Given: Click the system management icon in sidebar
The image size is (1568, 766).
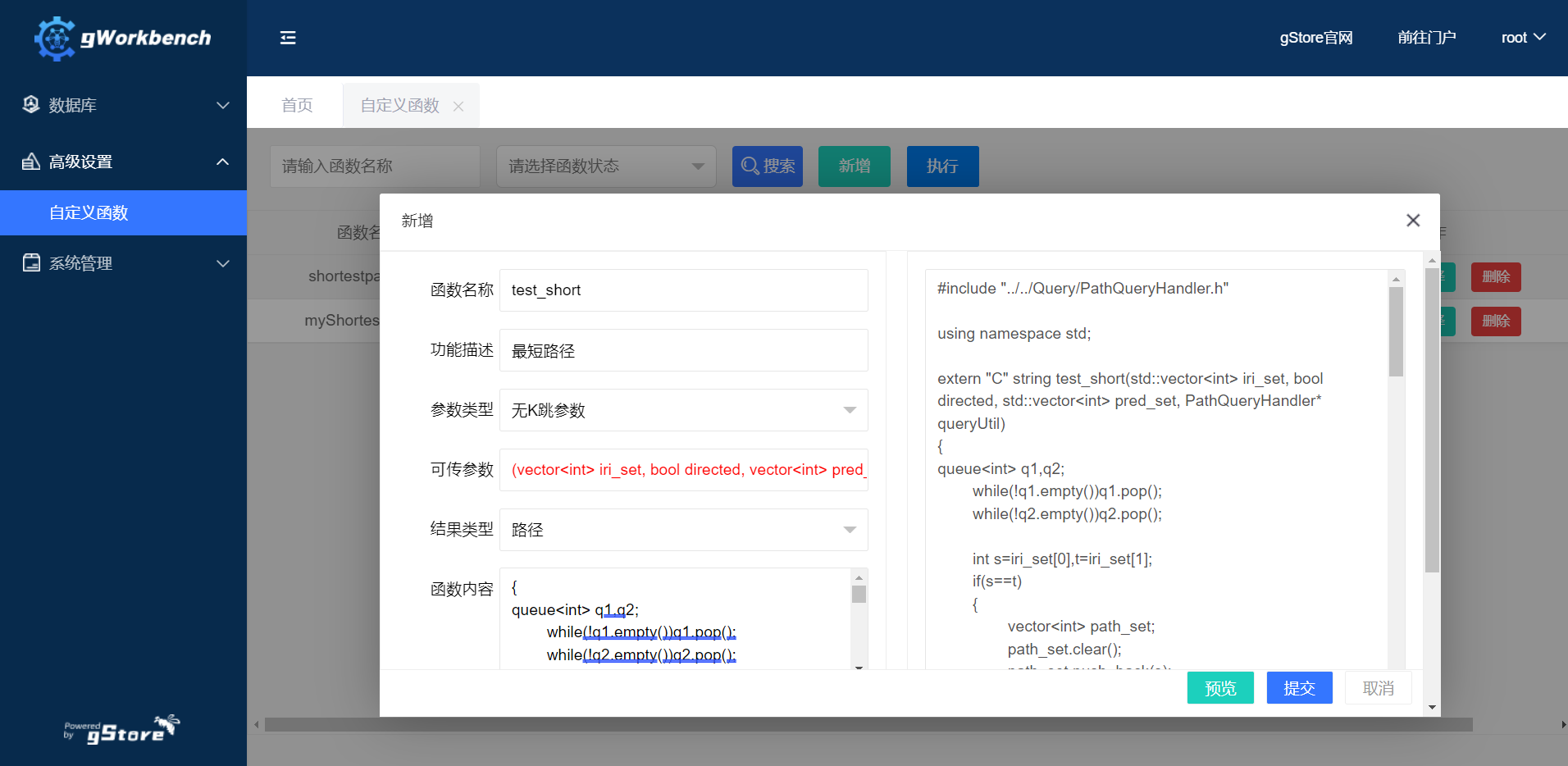Looking at the screenshot, I should 31,263.
